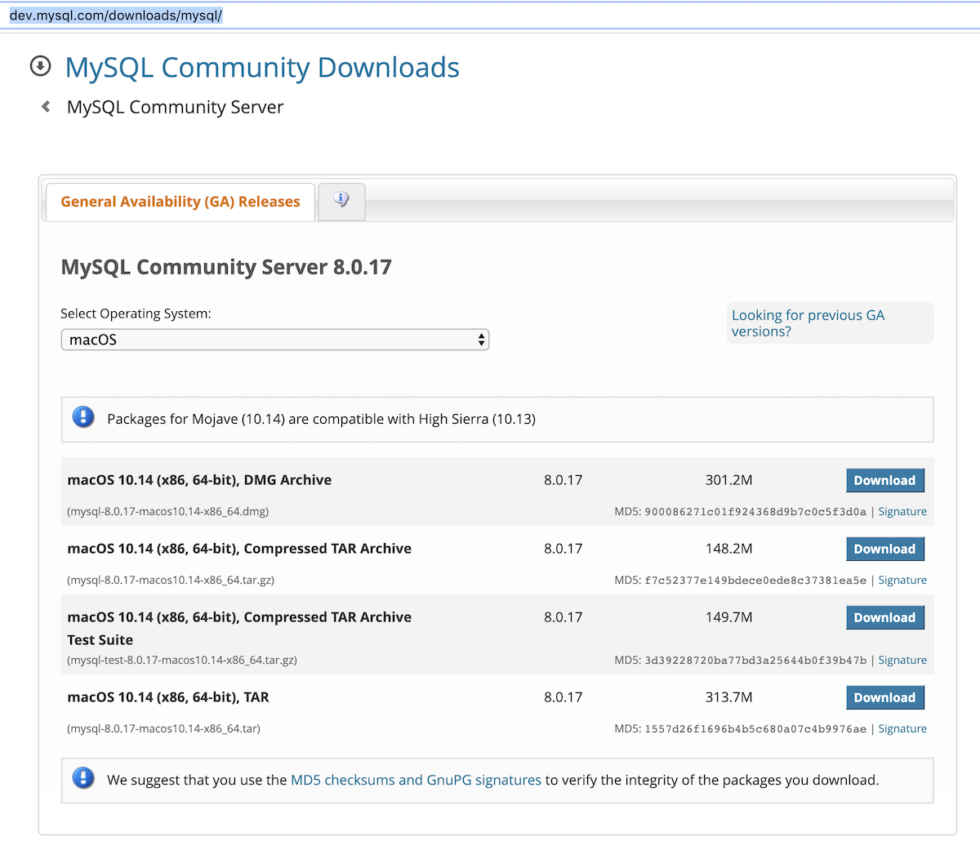The image size is (980, 863).
Task: Click the circled download arrow icon beside the page title
Action: coord(40,66)
